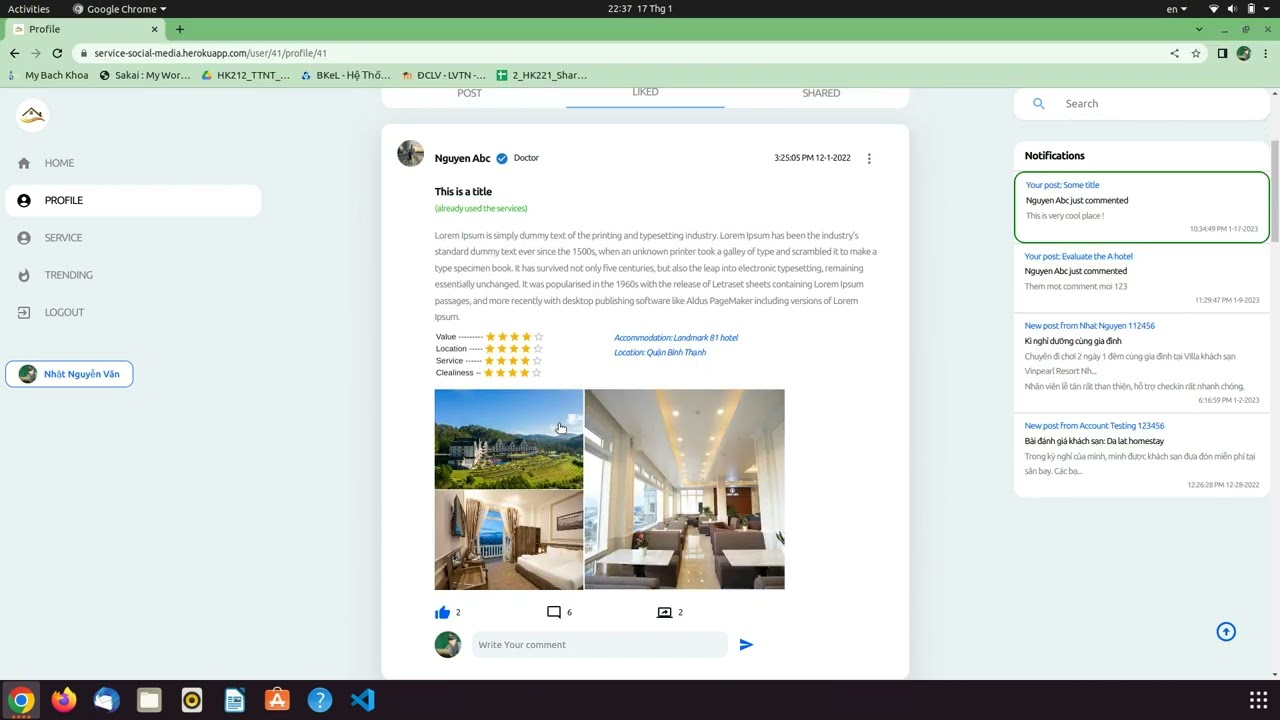
Task: Click the Location: Quận Bình Thạnh link
Action: 660,352
